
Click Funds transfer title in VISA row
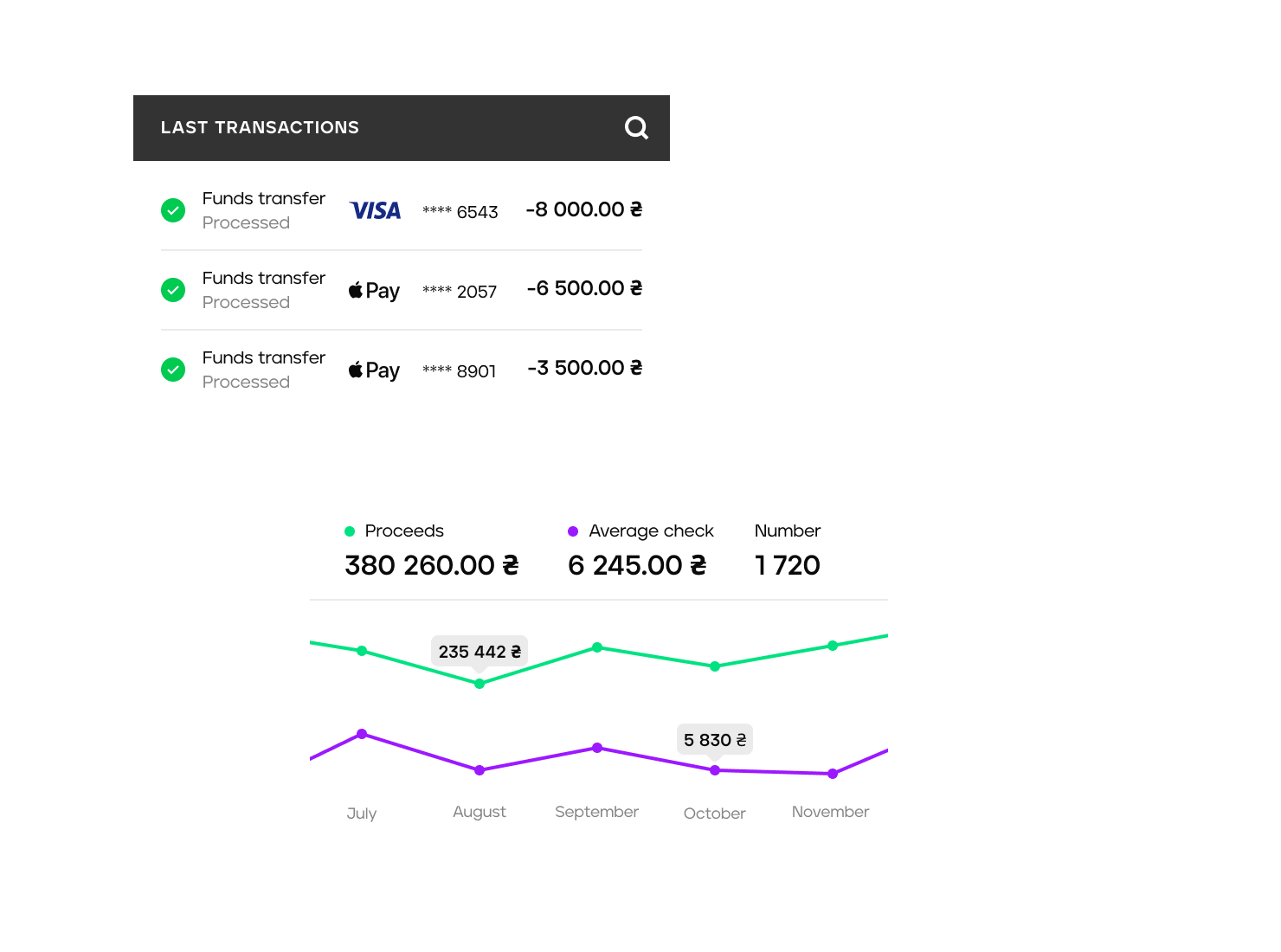[264, 198]
